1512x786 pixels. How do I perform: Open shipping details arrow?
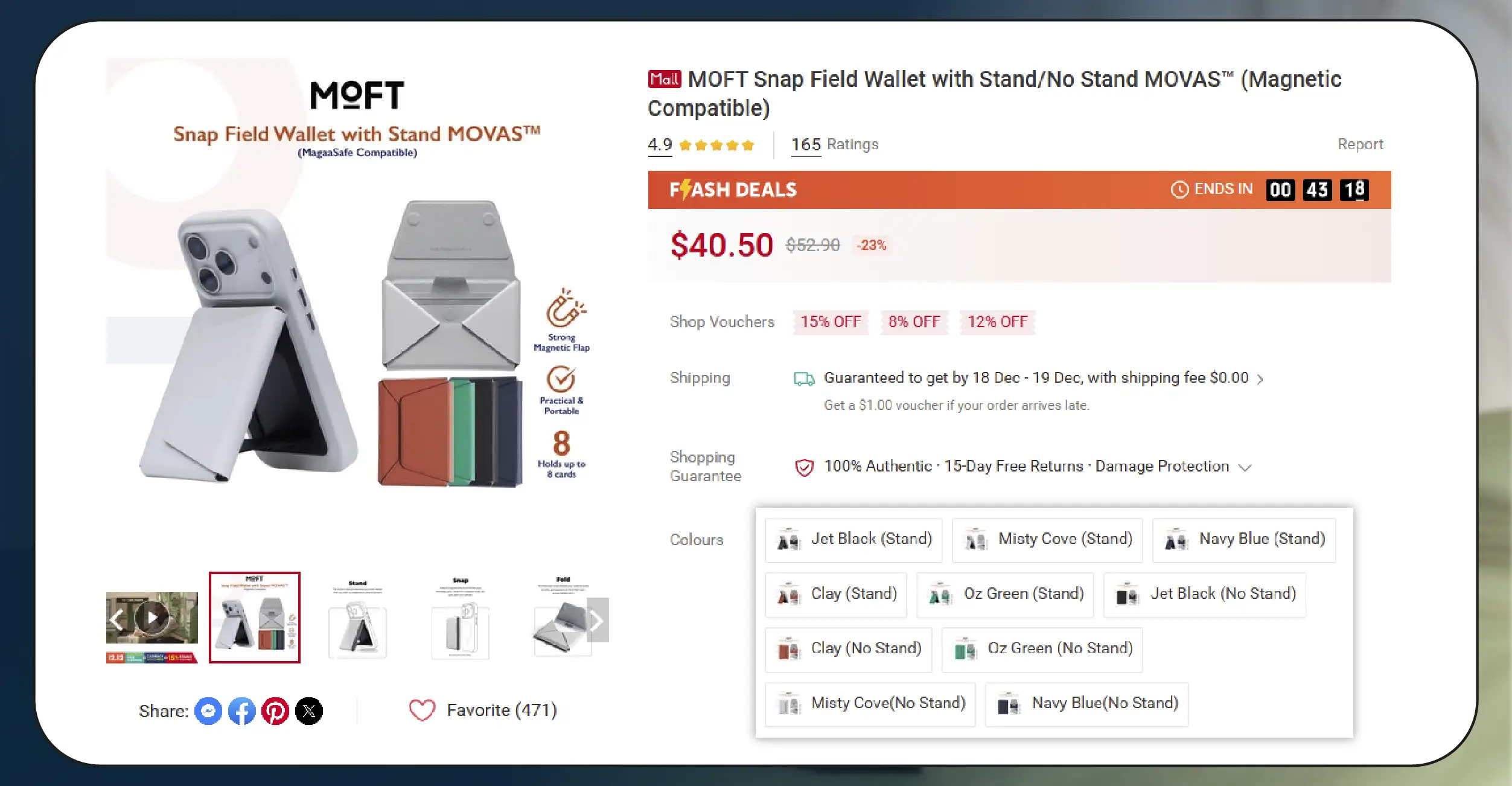pyautogui.click(x=1260, y=379)
